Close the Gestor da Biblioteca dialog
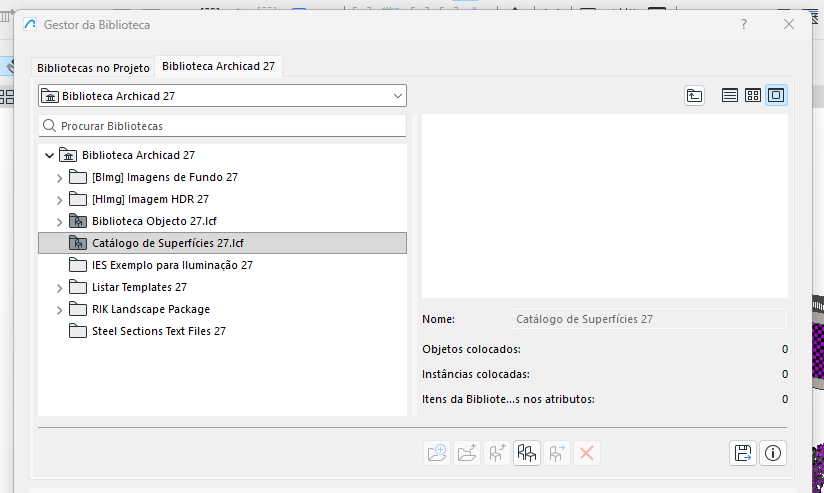The height and width of the screenshot is (493, 824). tap(789, 24)
